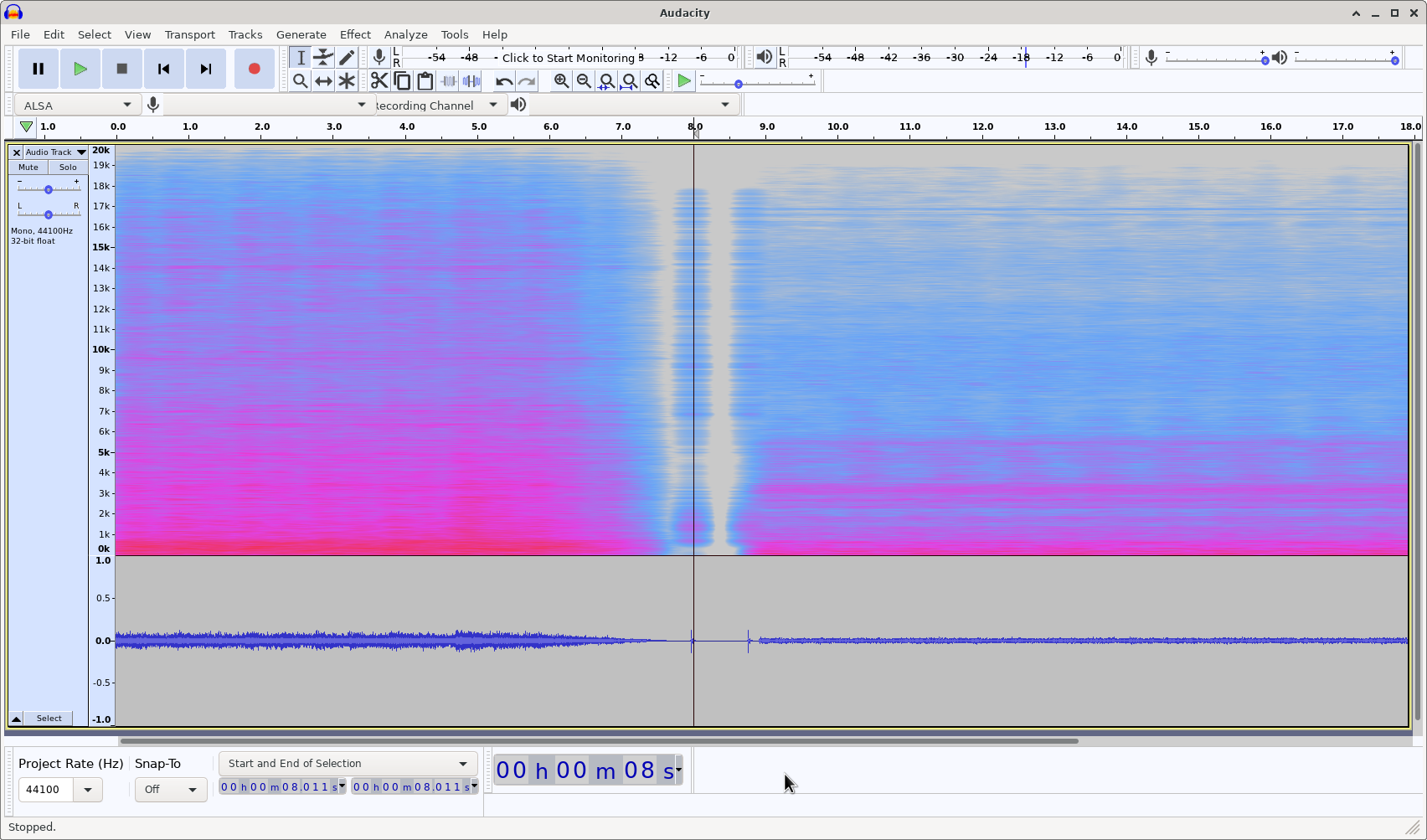Zoom in on the timeline
The width and height of the screenshot is (1427, 840).
click(x=561, y=81)
